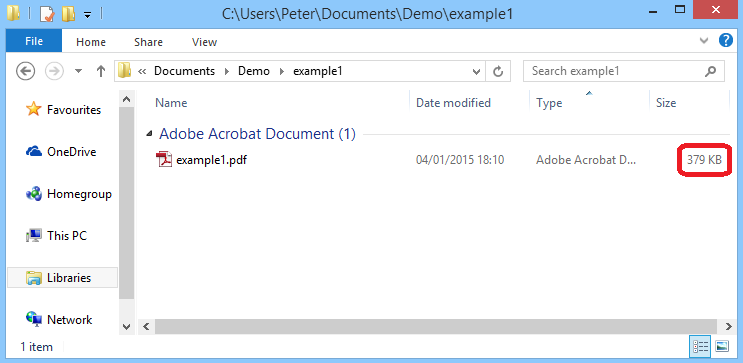Sort by the Date modified column header
Image resolution: width=743 pixels, height=363 pixels.
453,103
